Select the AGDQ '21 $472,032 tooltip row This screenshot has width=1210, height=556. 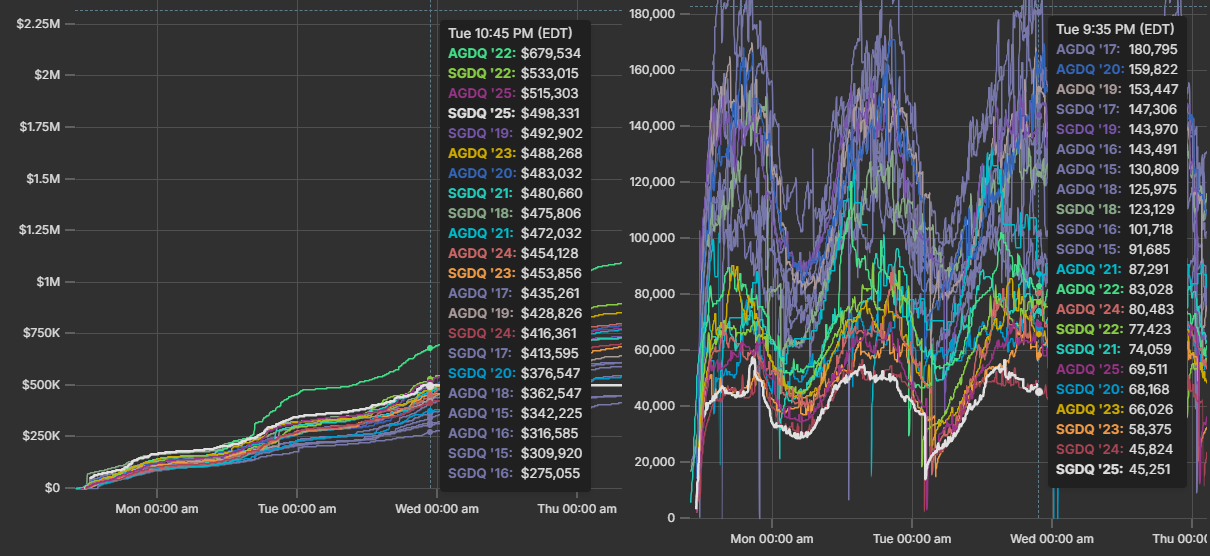(514, 233)
